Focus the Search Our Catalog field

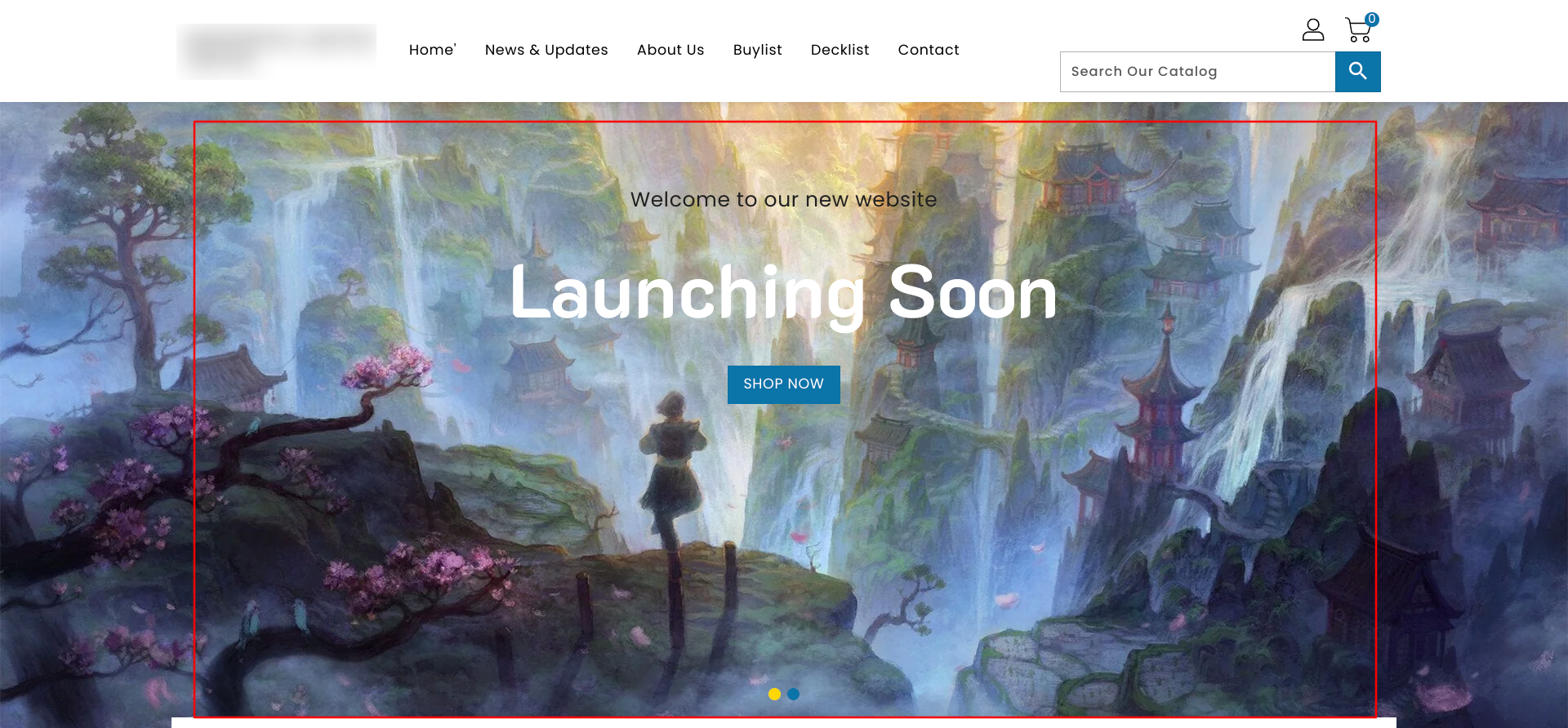(x=1197, y=72)
